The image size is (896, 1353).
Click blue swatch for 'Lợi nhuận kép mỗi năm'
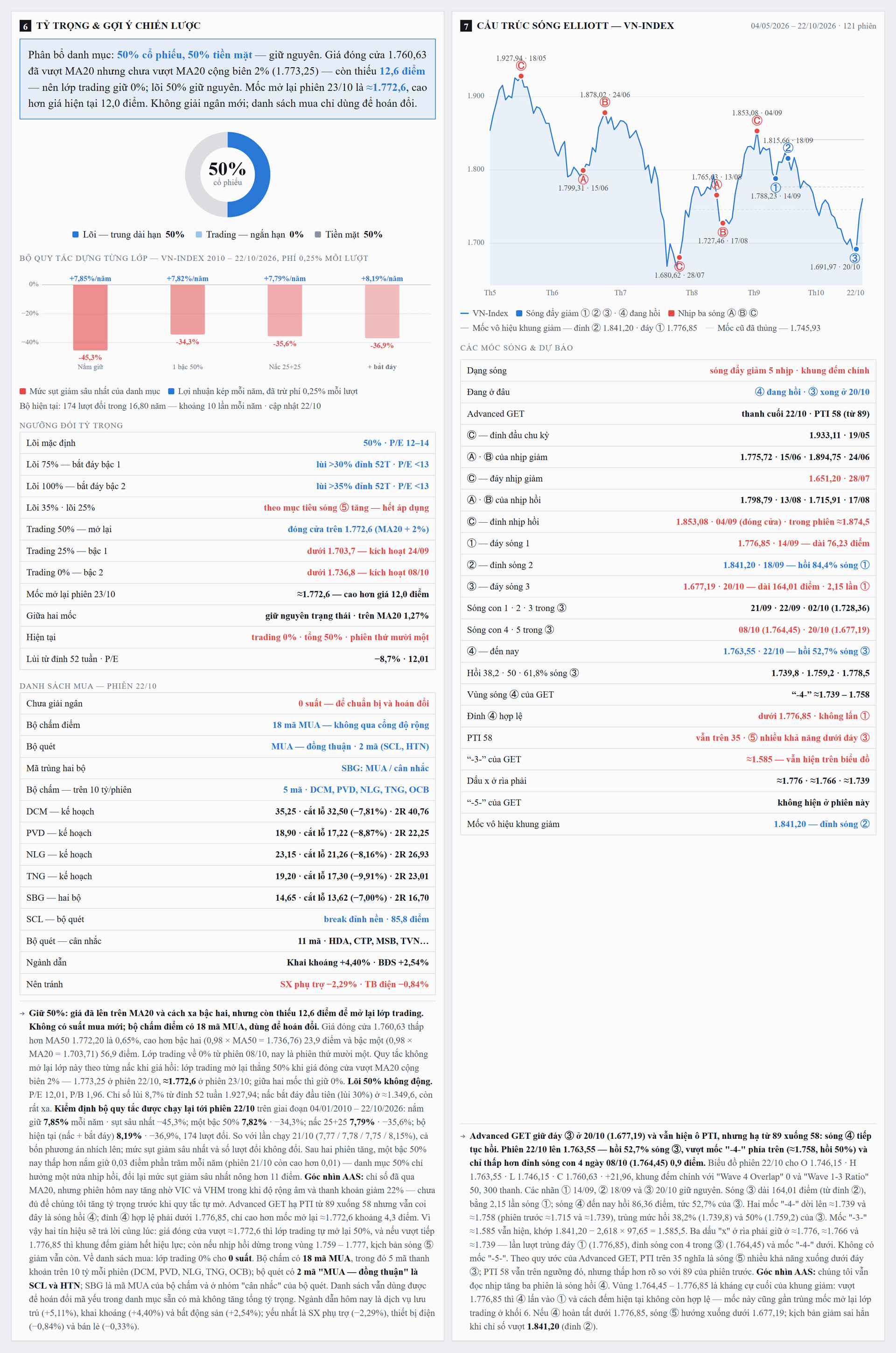click(171, 392)
